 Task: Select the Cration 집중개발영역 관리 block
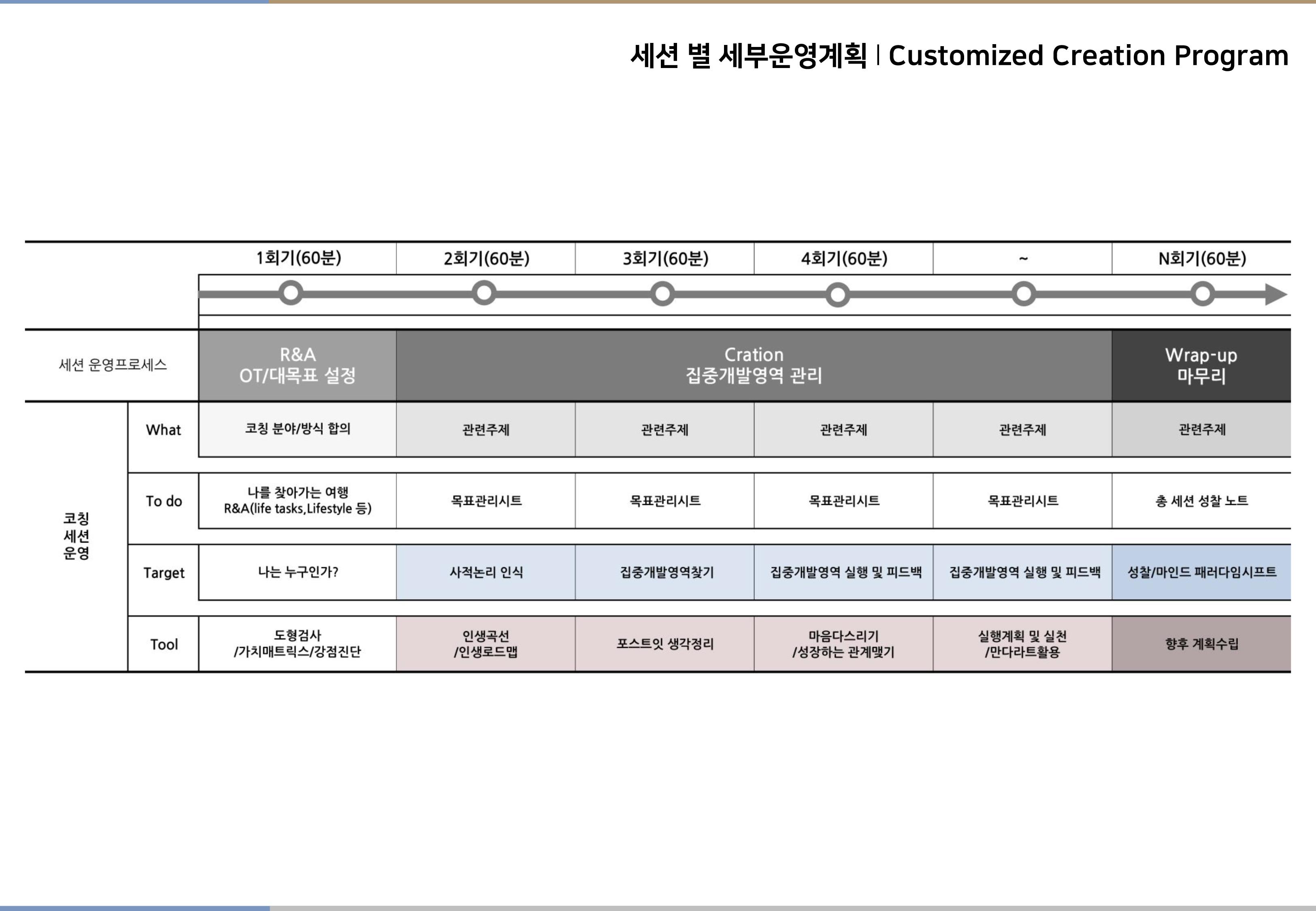(x=753, y=365)
